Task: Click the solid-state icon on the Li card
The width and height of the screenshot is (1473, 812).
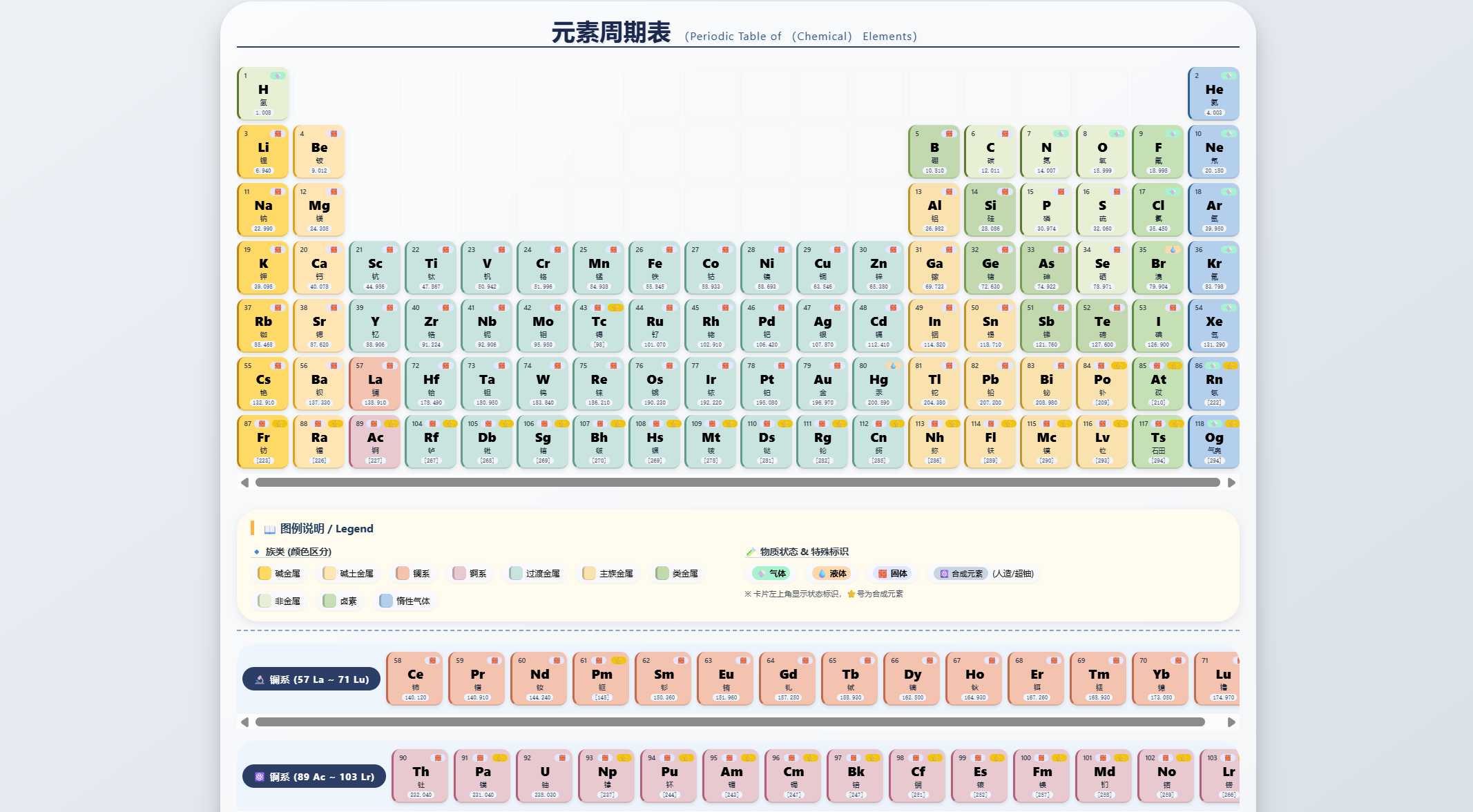Action: [x=278, y=133]
